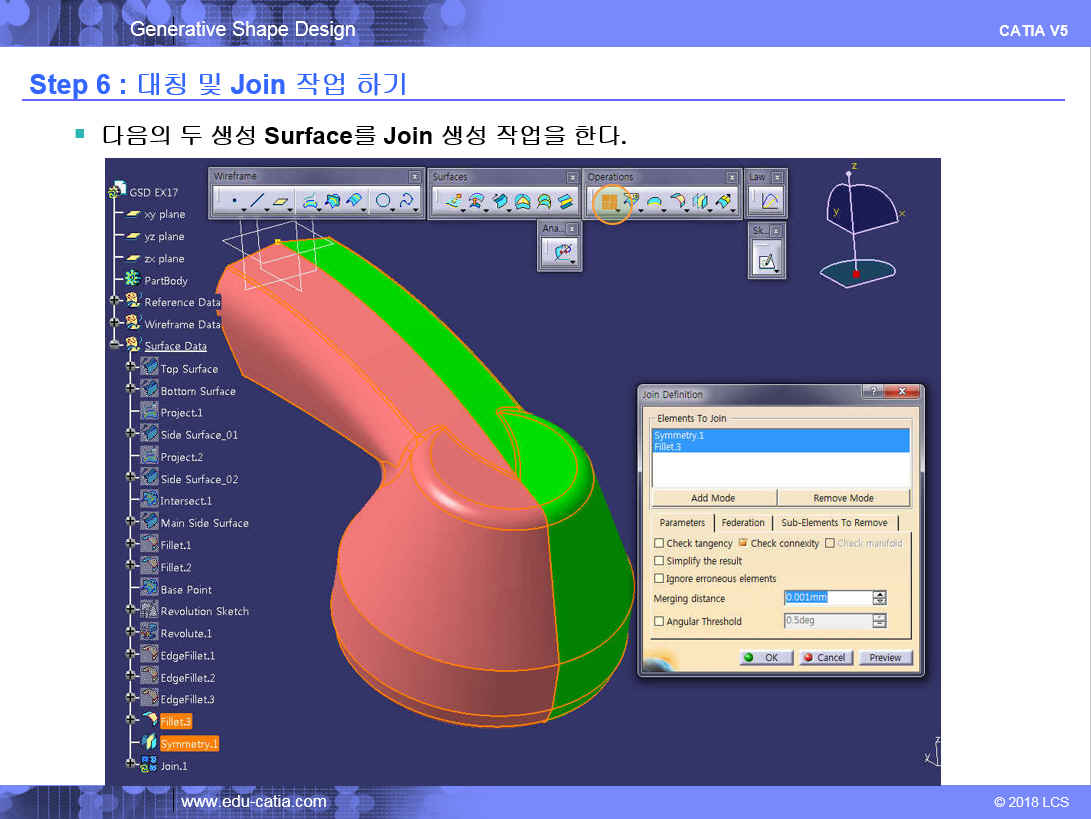Click the Preview button

[x=885, y=658]
